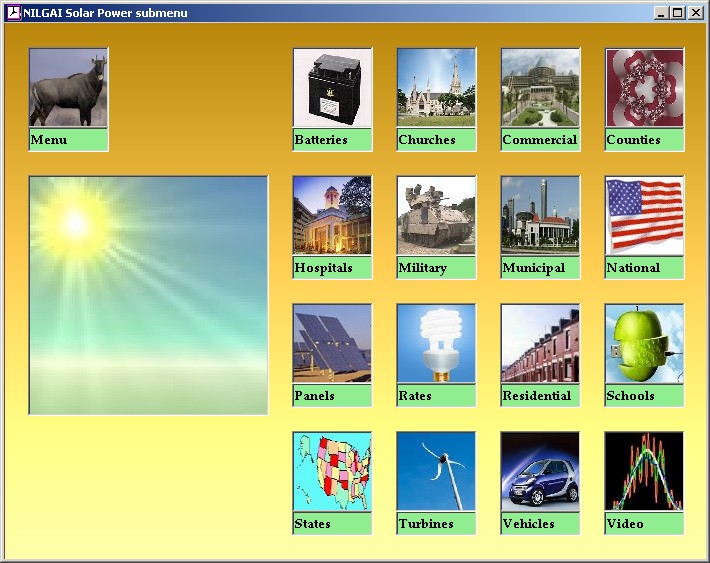Select the Churches cathedral icon

(x=436, y=88)
